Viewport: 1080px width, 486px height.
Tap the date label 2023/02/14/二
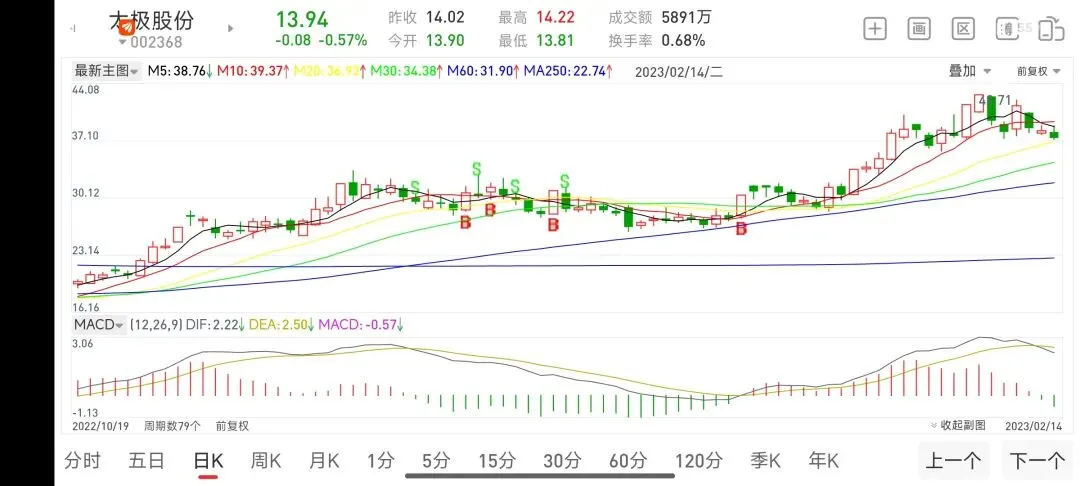coord(679,71)
